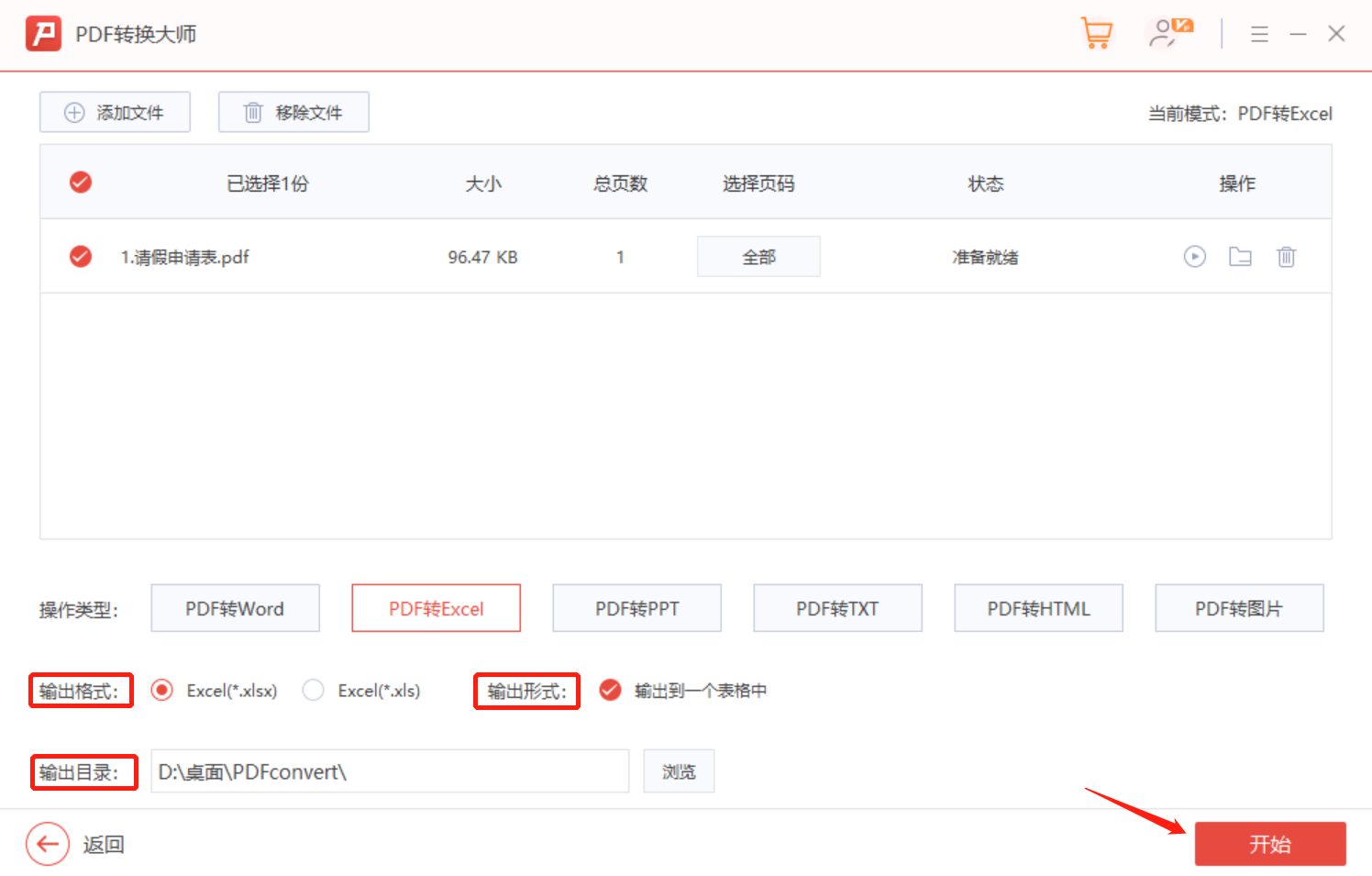Viewport: 1372px width, 876px height.
Task: Toggle the select-all checkbox in header
Action: point(81,183)
